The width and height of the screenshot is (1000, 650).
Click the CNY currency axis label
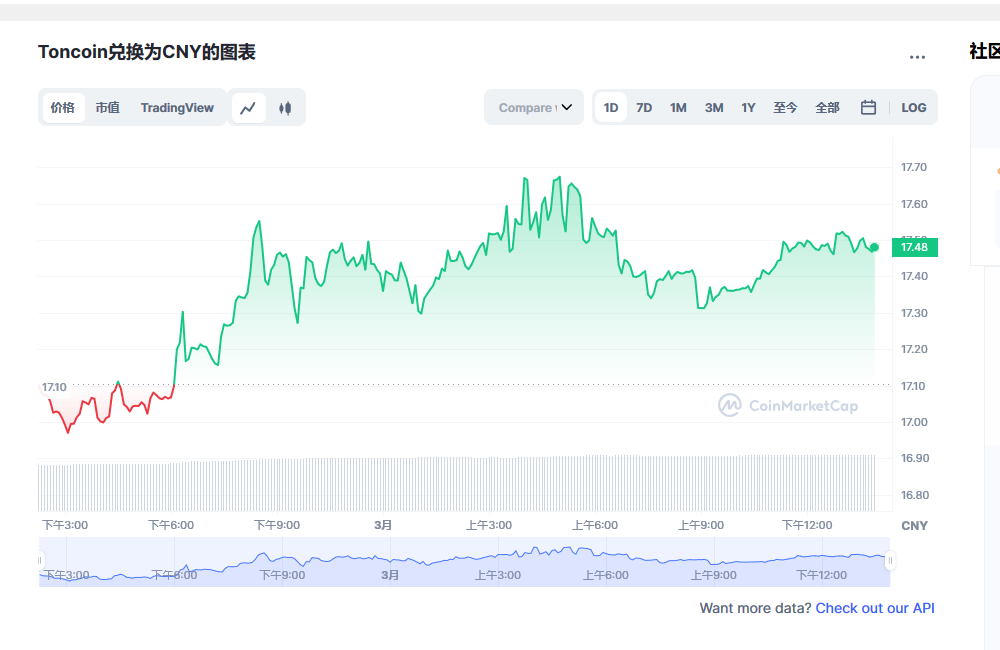point(914,526)
